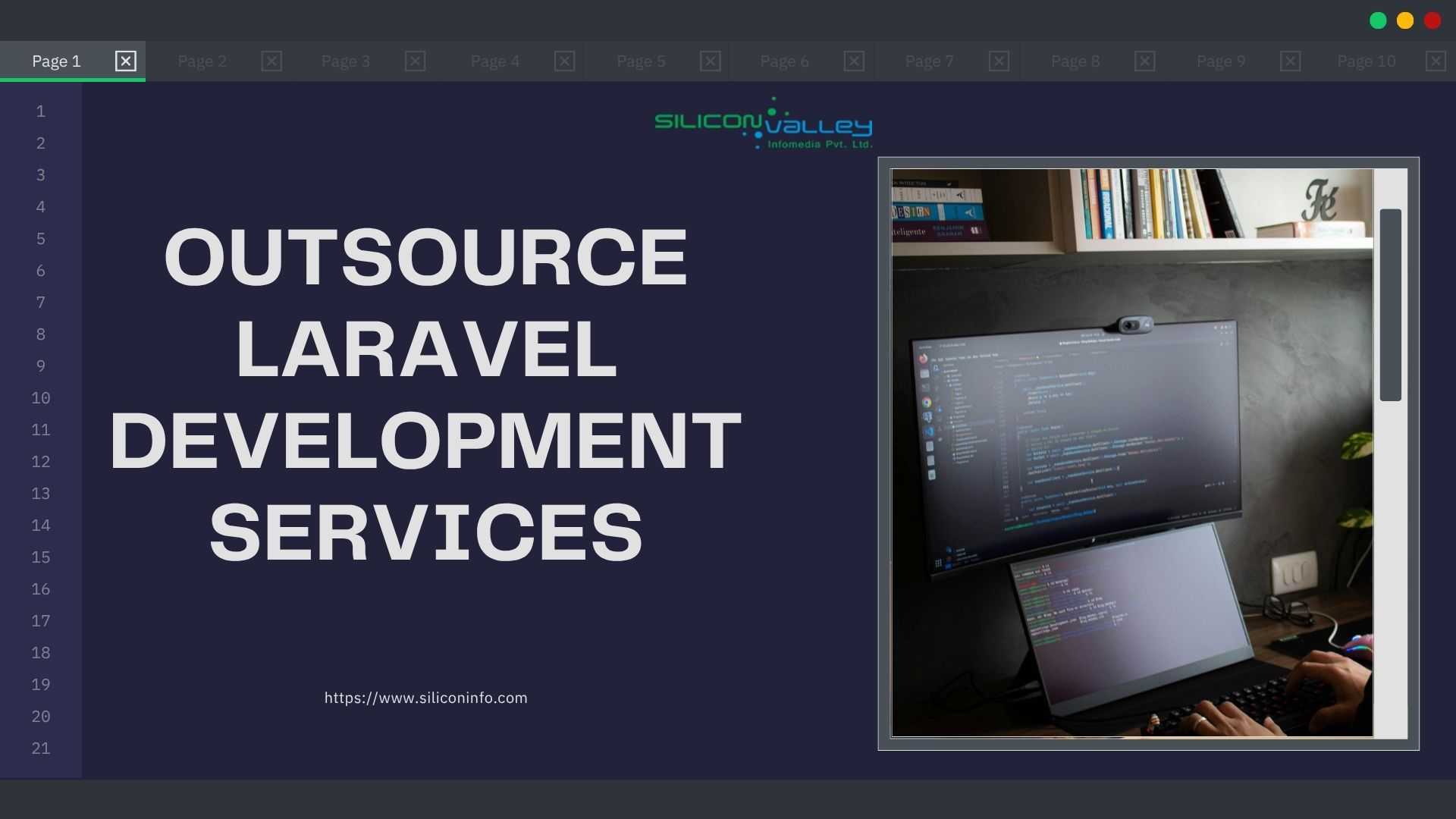Open the siliconinfo.com website link
This screenshot has width=1456, height=819.
pyautogui.click(x=425, y=698)
